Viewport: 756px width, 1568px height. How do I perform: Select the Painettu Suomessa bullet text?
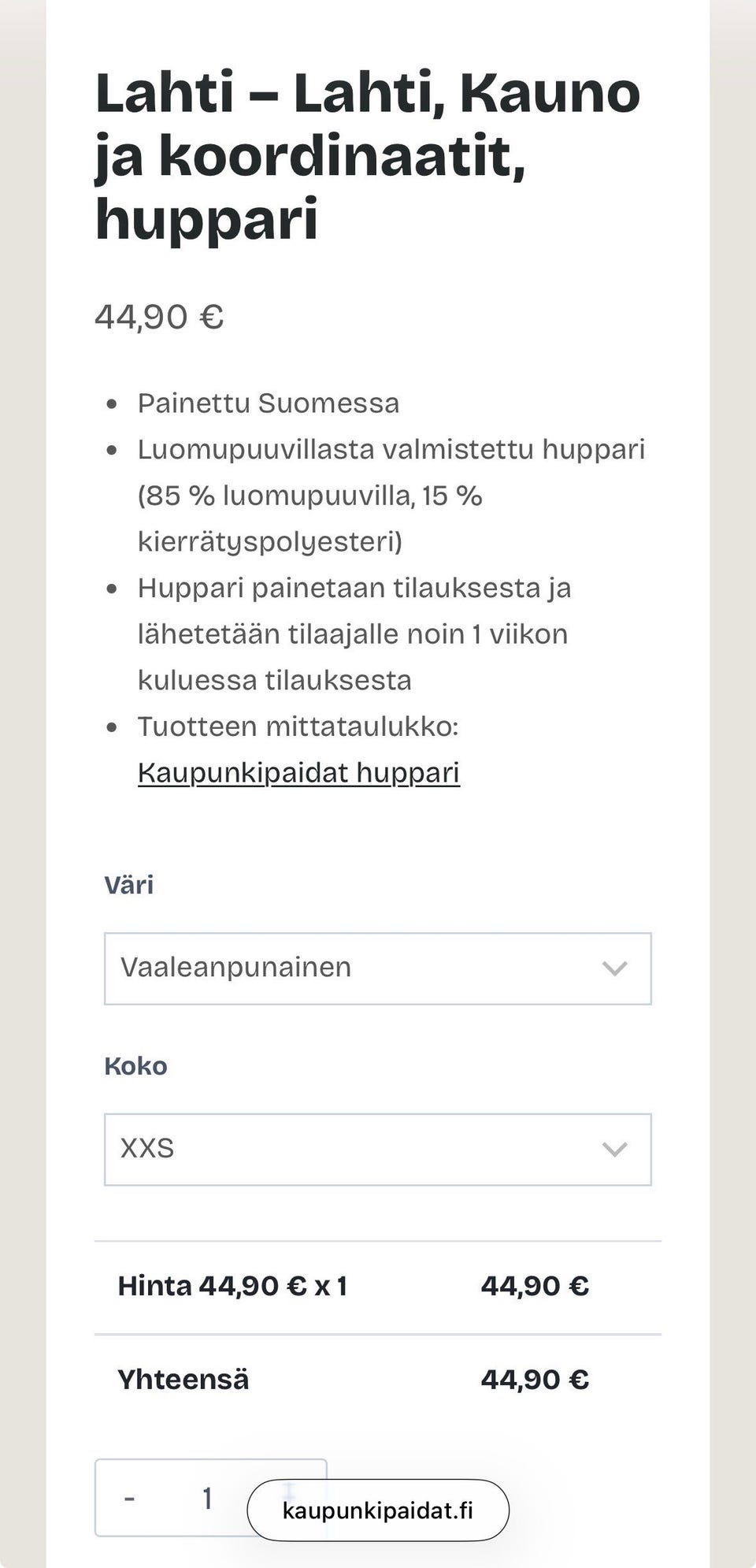click(x=269, y=403)
